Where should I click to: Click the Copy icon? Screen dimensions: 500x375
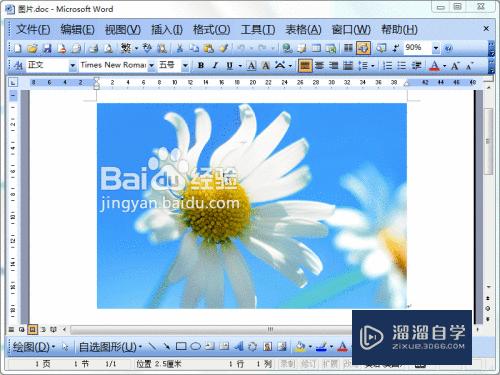194,49
